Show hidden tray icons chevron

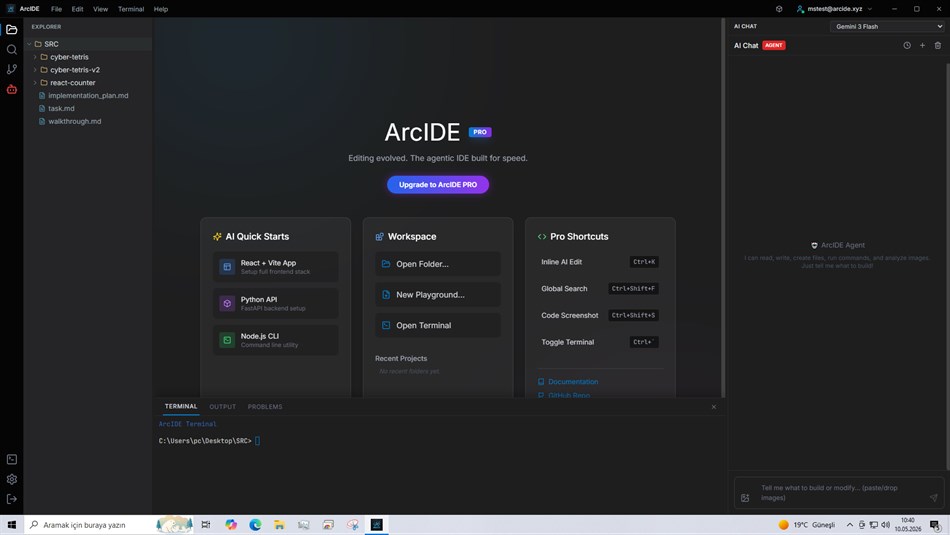[849, 525]
